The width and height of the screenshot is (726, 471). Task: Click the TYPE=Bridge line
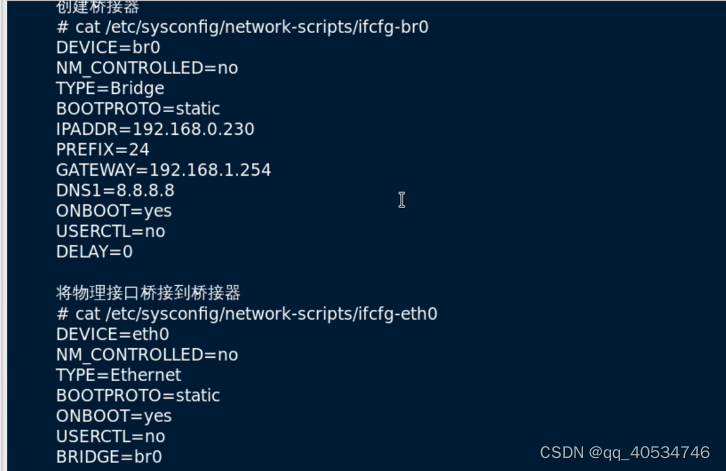(110, 88)
